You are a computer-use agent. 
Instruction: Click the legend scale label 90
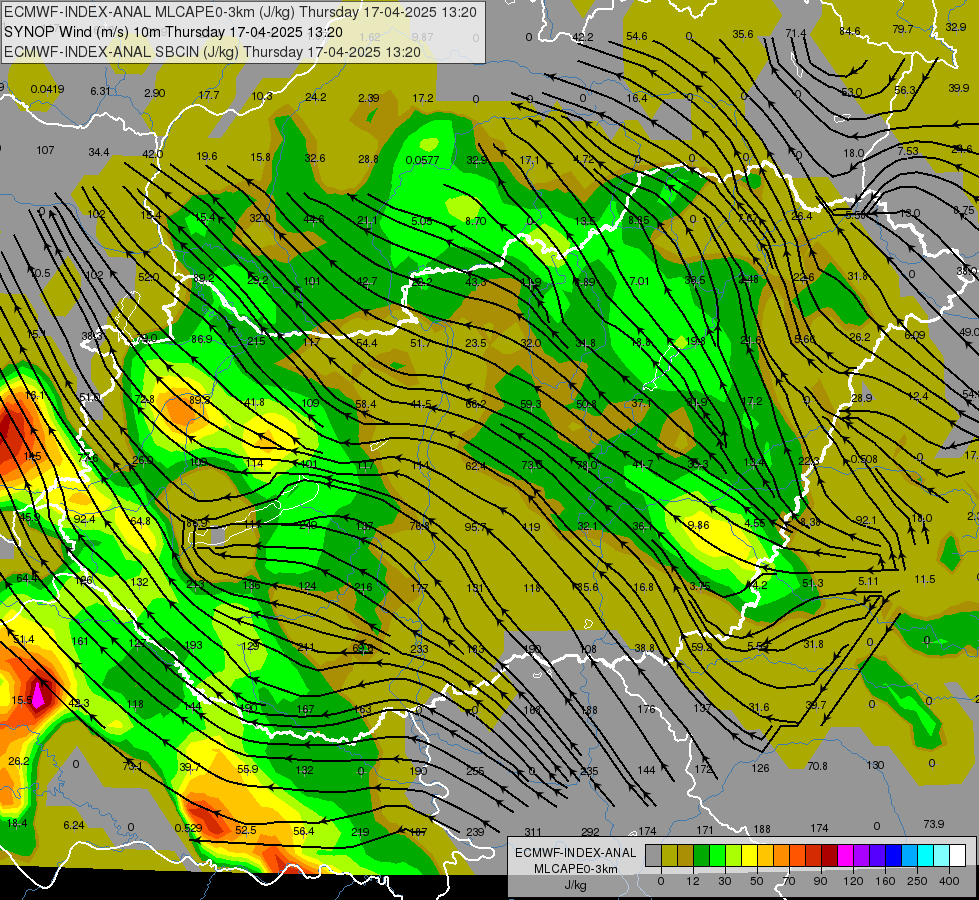tap(820, 881)
